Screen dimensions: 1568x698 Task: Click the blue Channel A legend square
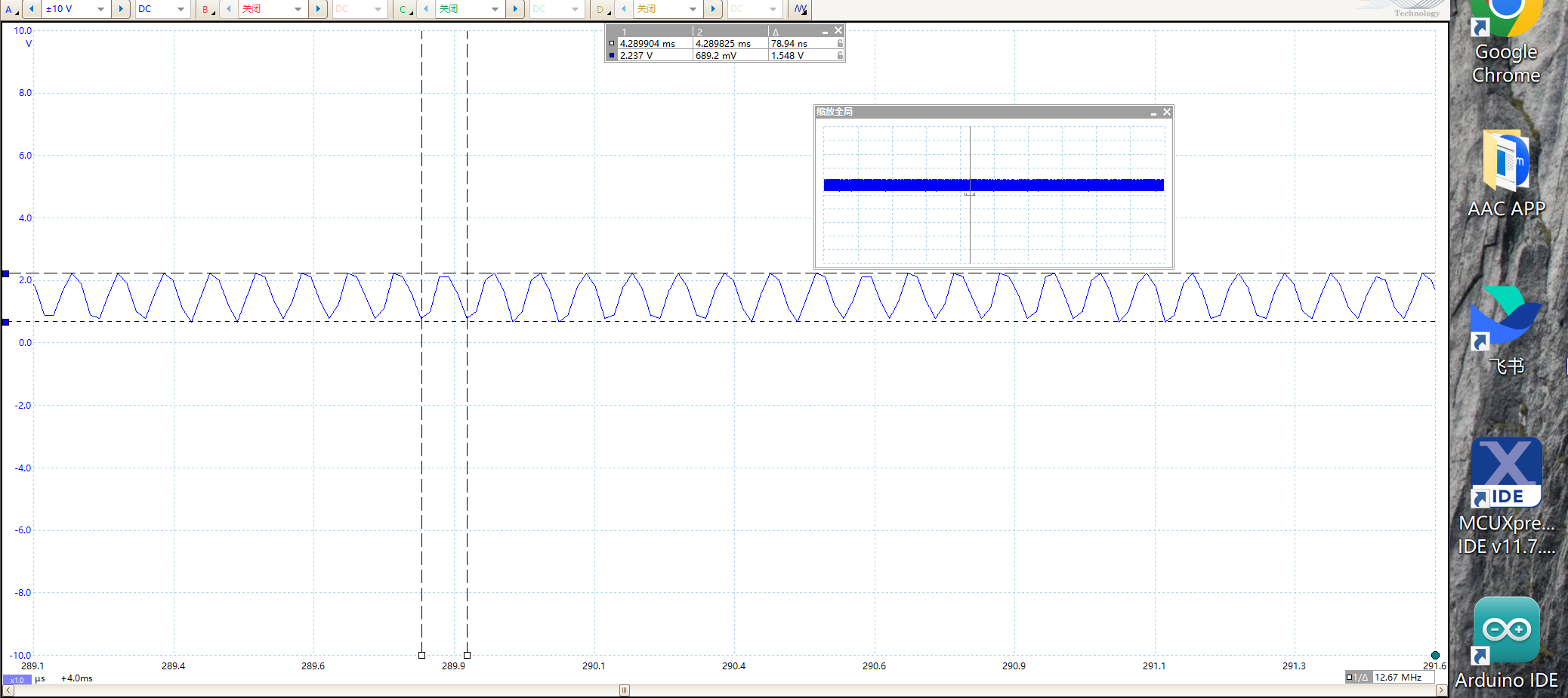612,56
